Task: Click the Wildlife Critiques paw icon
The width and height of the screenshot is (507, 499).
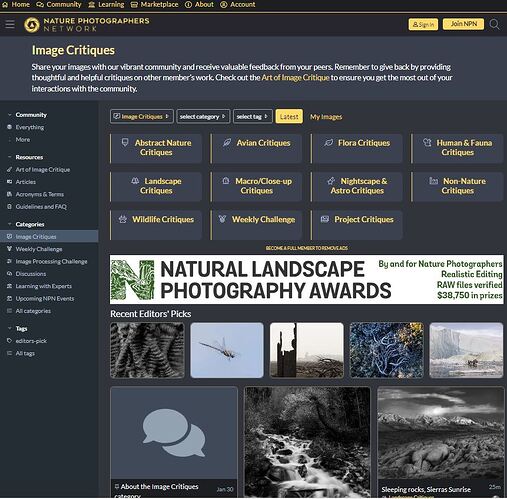Action: click(x=123, y=219)
